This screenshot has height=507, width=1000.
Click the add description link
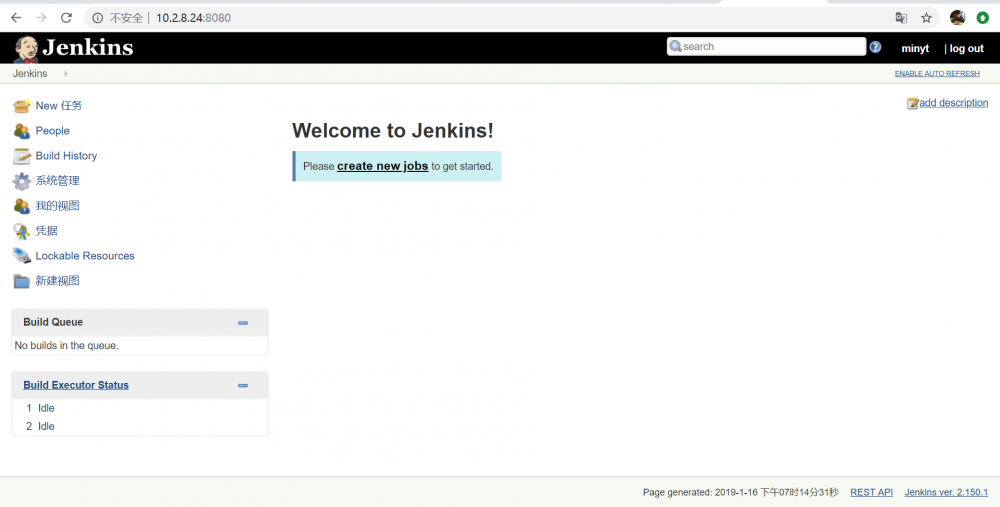(x=953, y=103)
